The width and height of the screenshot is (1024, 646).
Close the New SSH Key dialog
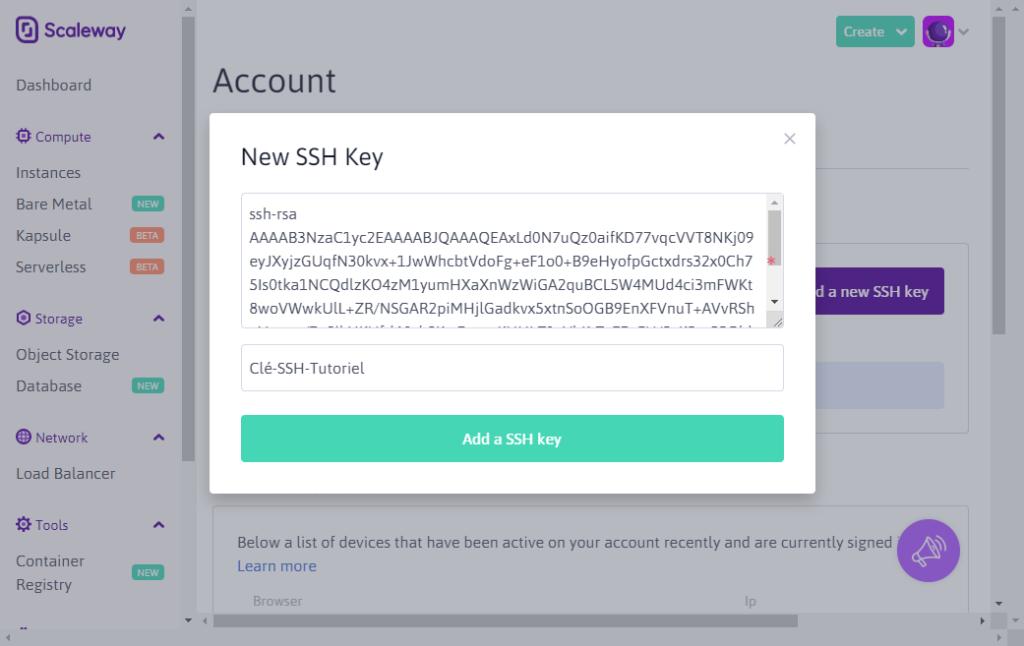(x=790, y=138)
